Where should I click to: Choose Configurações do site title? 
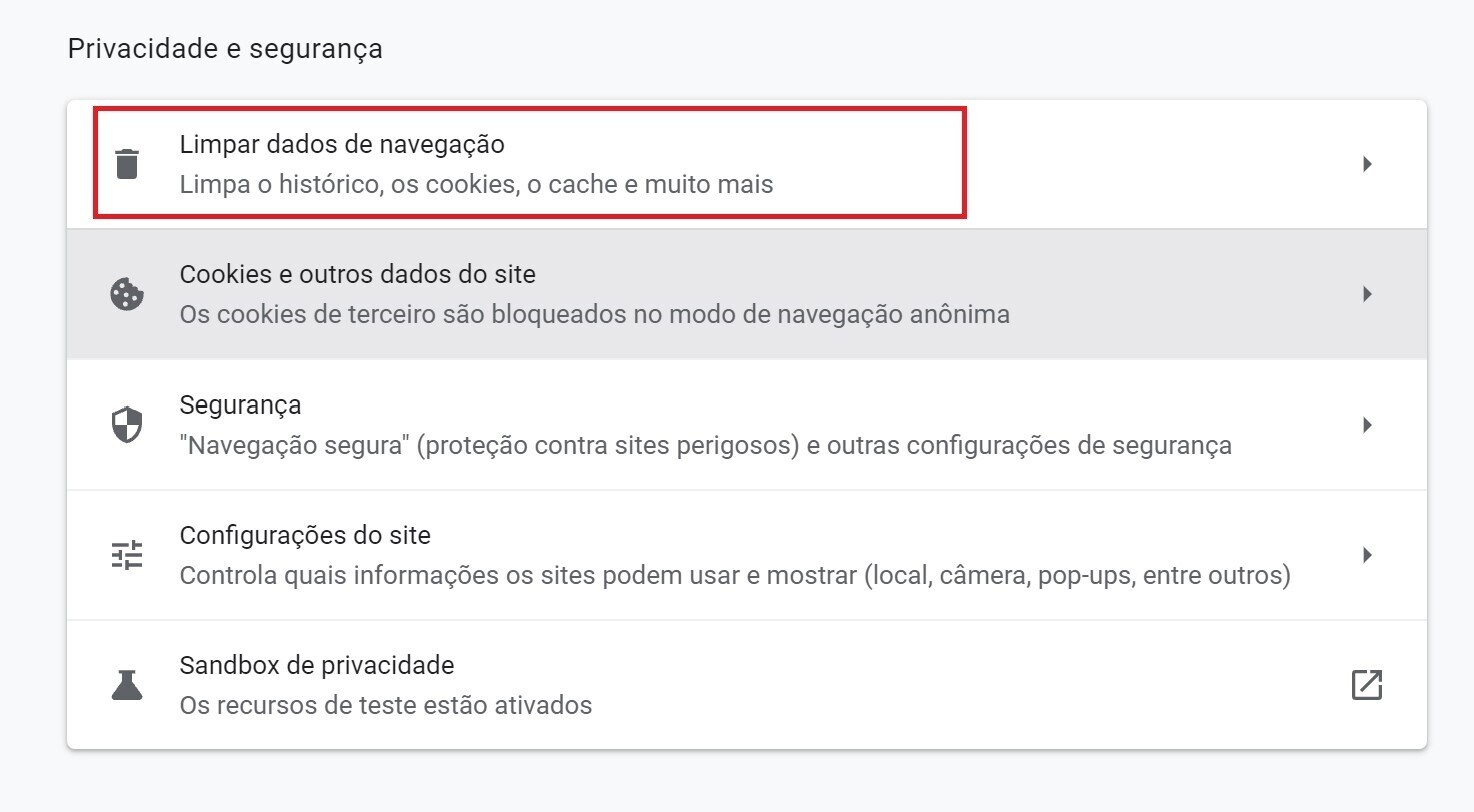pyautogui.click(x=305, y=535)
